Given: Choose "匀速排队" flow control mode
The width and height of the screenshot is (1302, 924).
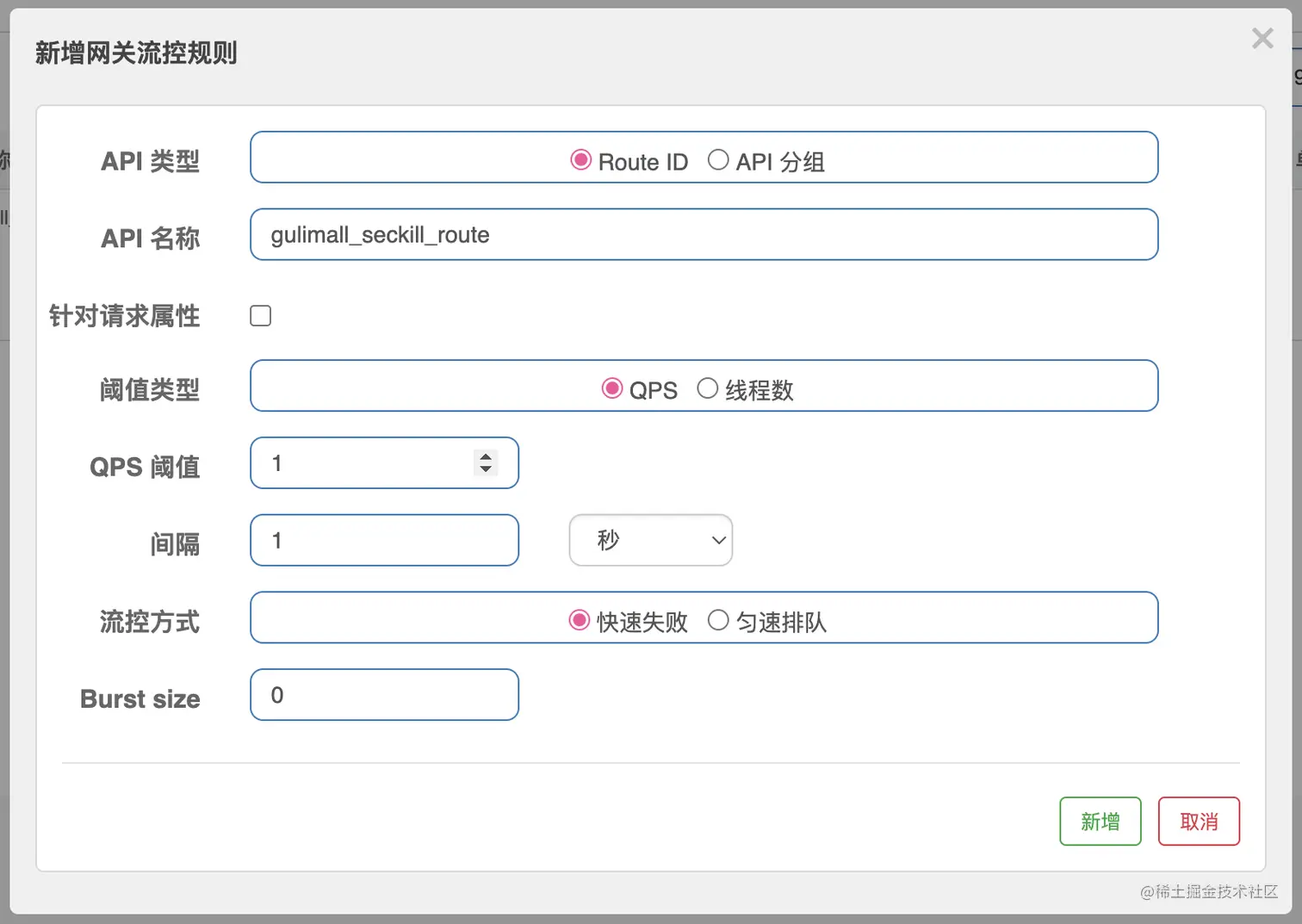Looking at the screenshot, I should tap(718, 620).
